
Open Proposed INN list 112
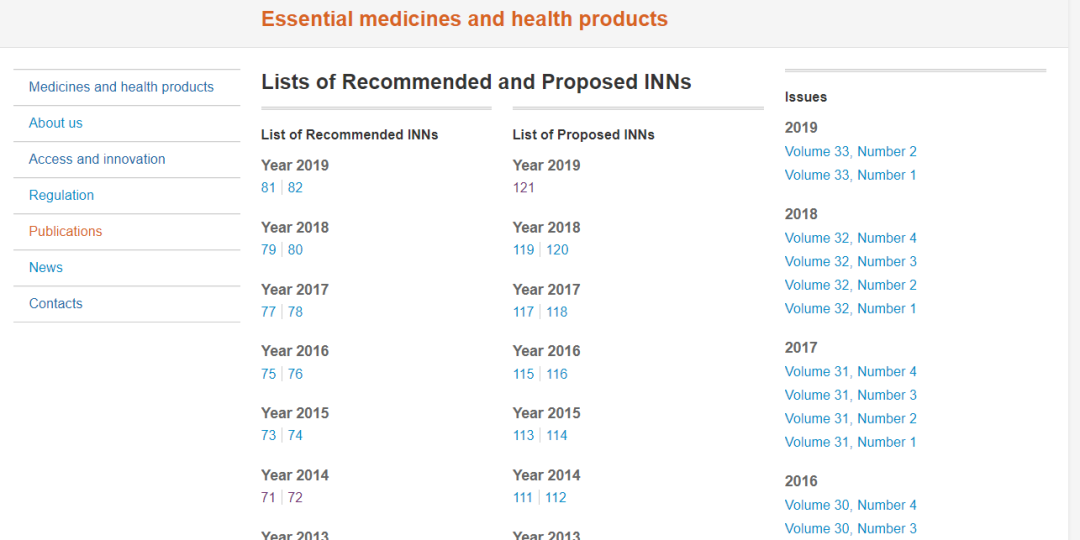tap(557, 498)
